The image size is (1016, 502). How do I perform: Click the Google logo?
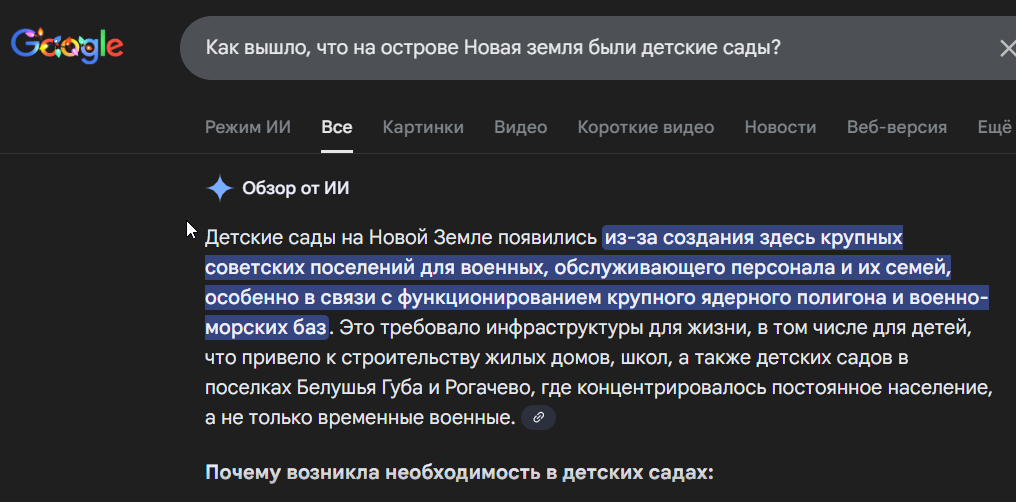pos(67,46)
